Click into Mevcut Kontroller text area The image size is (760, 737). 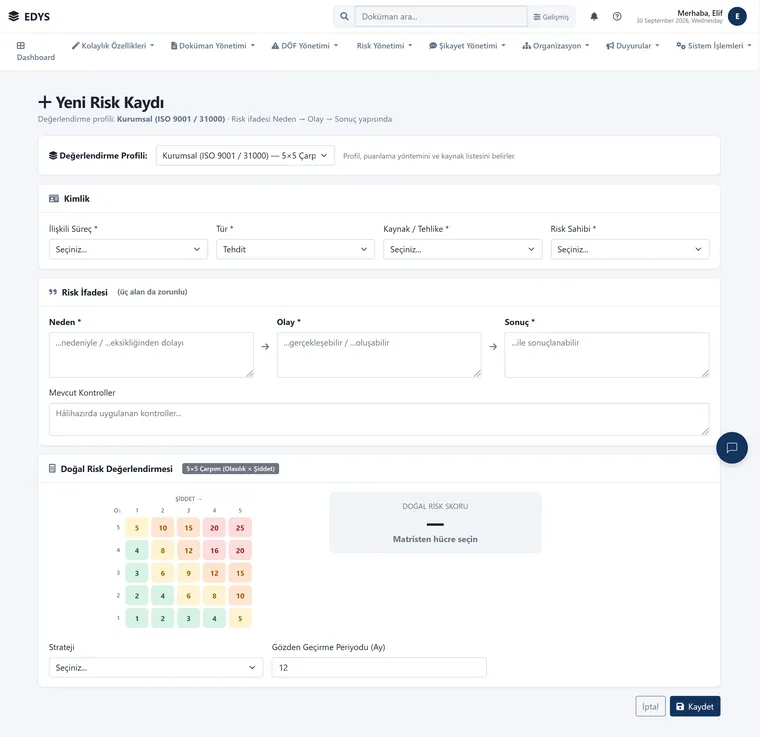pos(379,419)
